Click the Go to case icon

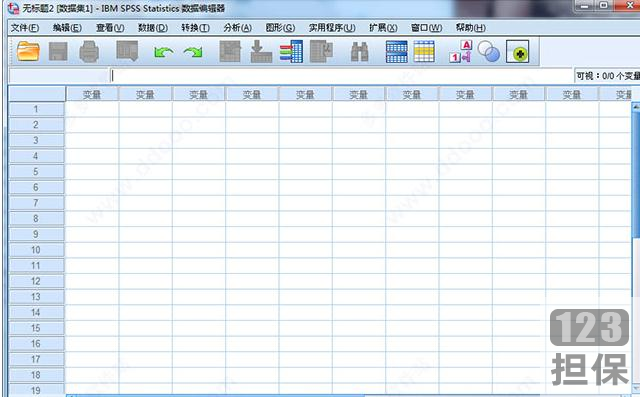point(230,51)
